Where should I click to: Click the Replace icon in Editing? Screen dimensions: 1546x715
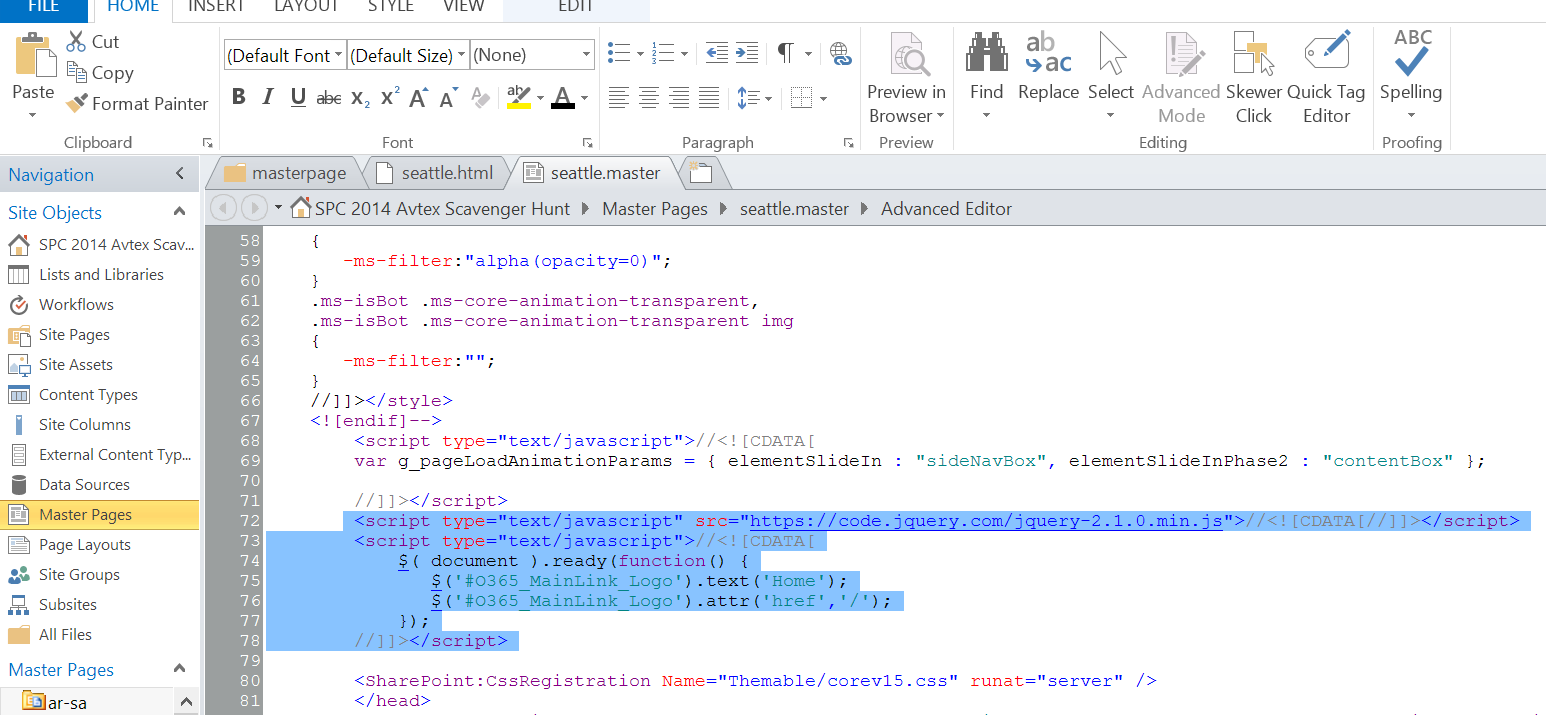pyautogui.click(x=1048, y=53)
